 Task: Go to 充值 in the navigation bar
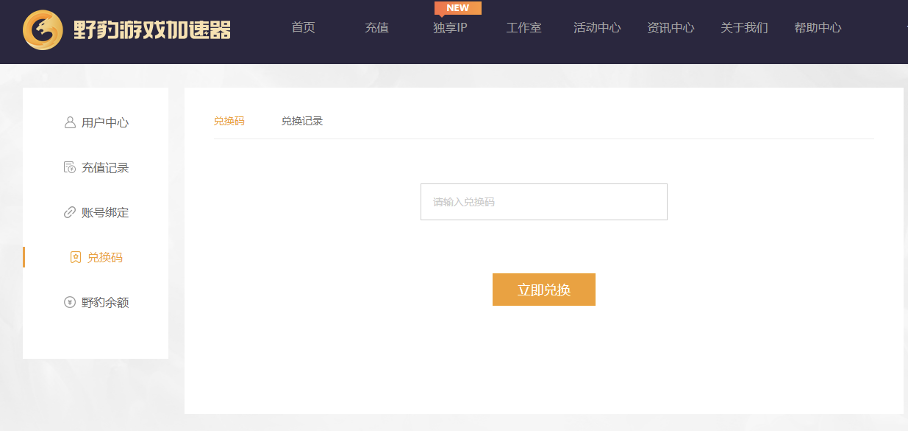click(377, 27)
